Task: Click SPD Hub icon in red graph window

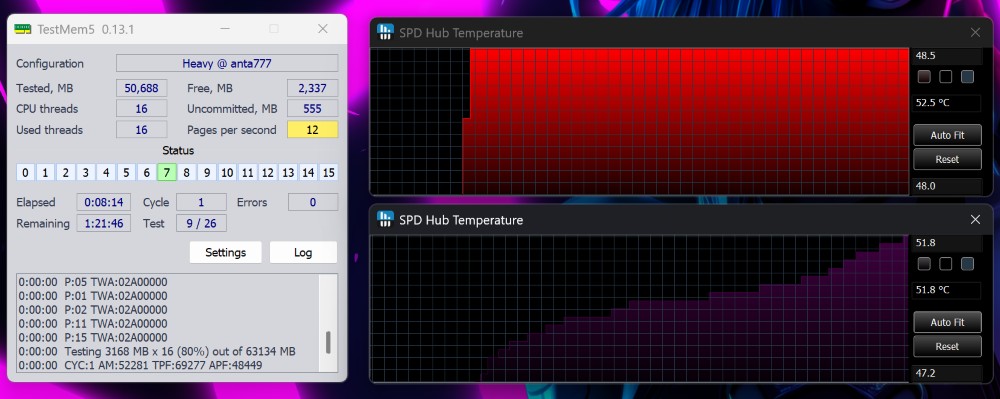Action: click(x=385, y=33)
